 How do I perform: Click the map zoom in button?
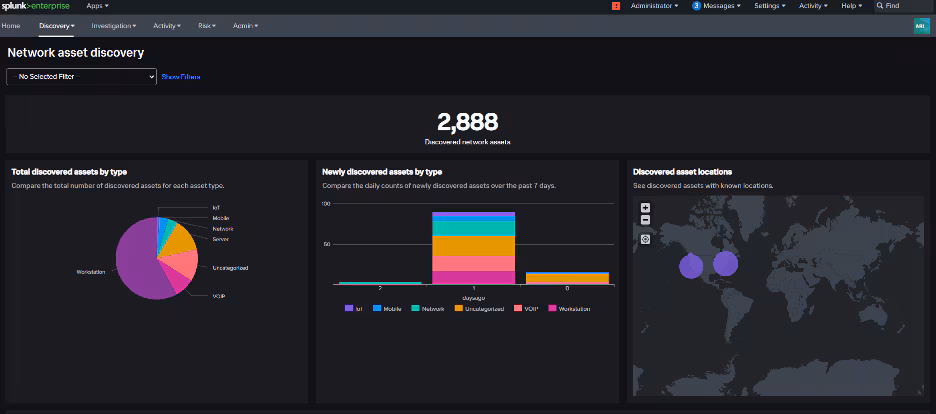click(x=645, y=208)
